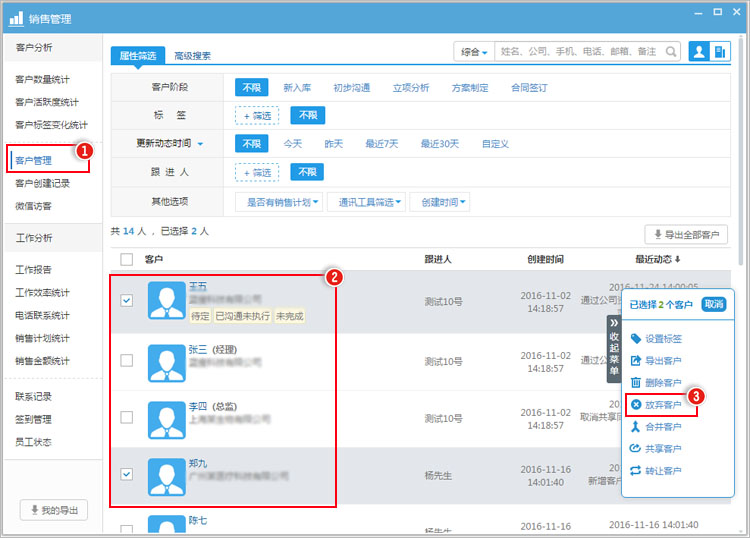
Task: Filter customer stage by 方案制定
Action: [470, 88]
